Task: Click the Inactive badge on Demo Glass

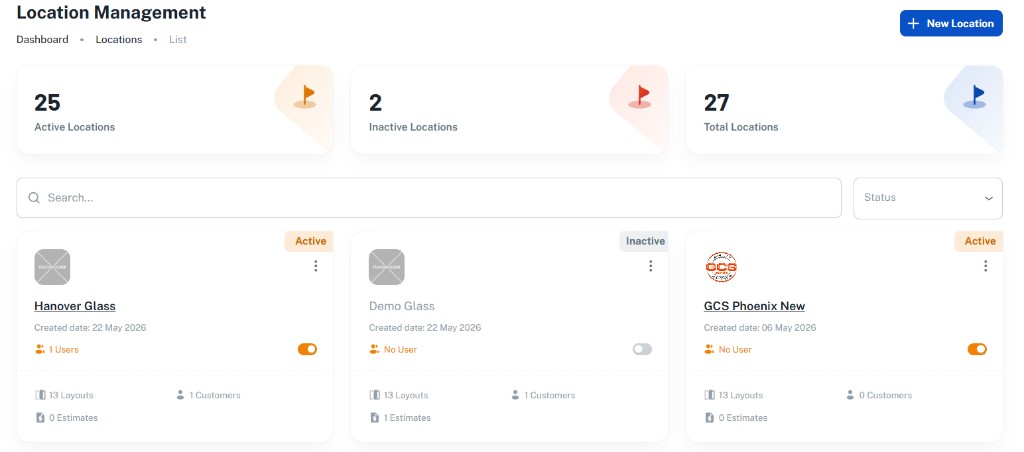Action: (x=644, y=241)
